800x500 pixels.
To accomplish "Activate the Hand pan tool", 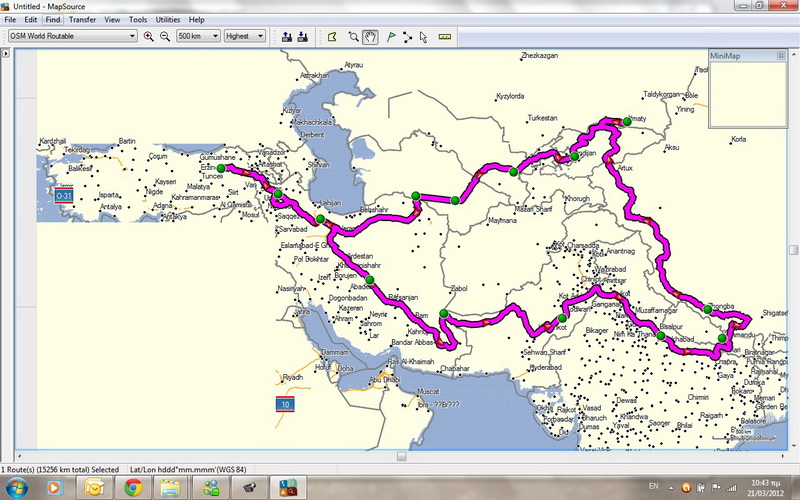I will tap(369, 36).
